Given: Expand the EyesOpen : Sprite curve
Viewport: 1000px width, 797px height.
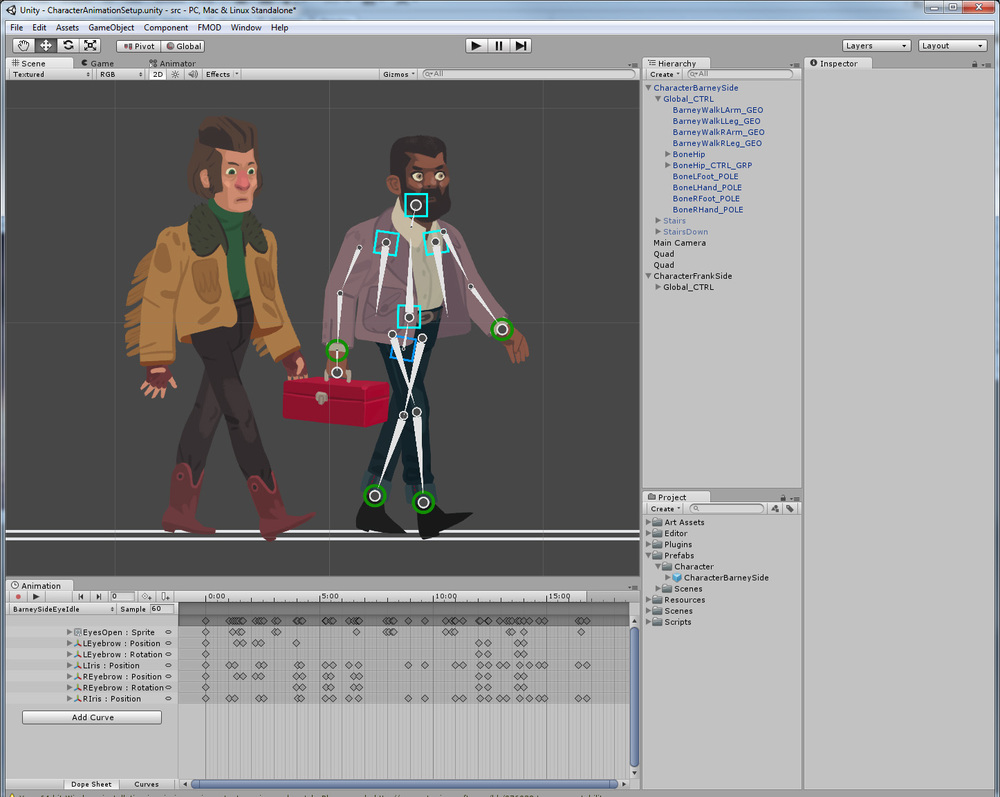Looking at the screenshot, I should [70, 632].
